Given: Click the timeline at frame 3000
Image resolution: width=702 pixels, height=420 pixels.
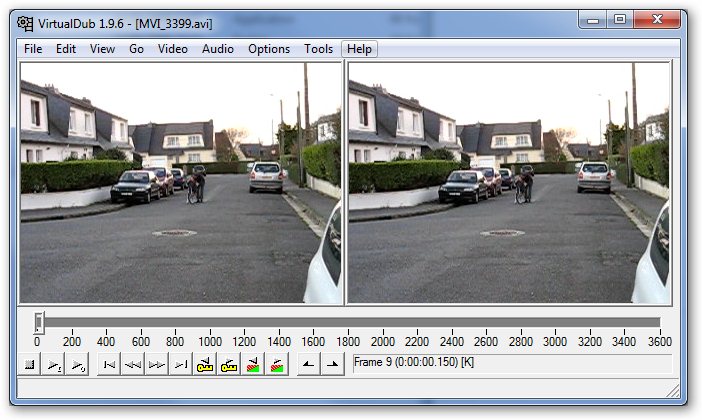Looking at the screenshot, I should (x=555, y=322).
